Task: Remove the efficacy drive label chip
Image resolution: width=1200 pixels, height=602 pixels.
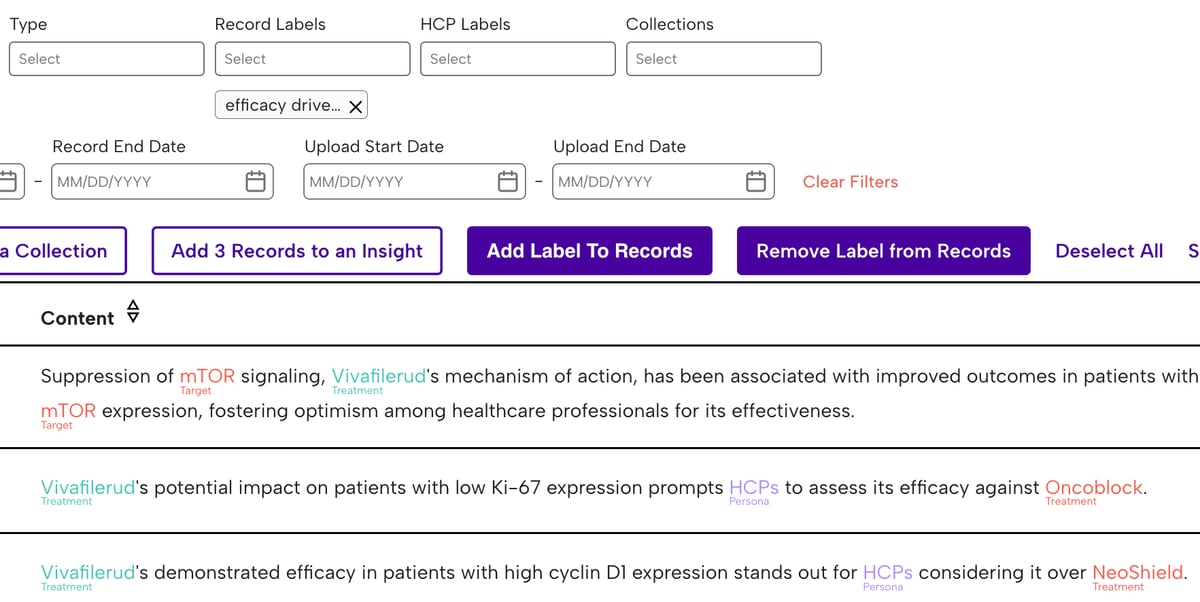Action: pyautogui.click(x=355, y=106)
